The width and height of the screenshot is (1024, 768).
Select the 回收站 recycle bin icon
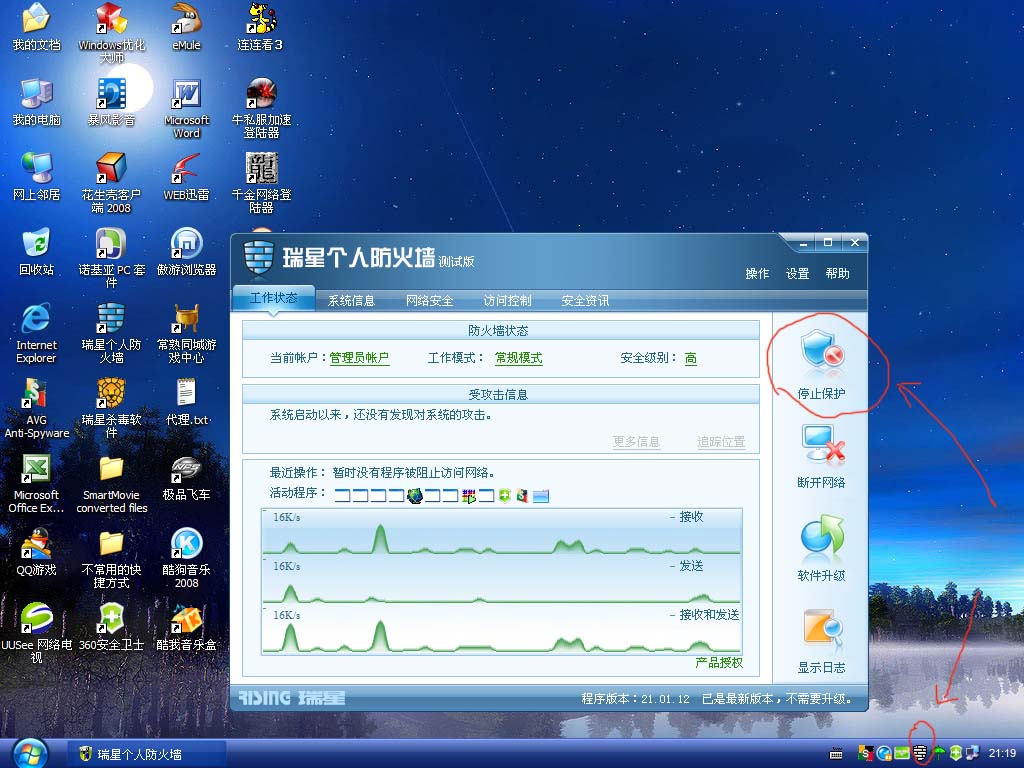36,251
